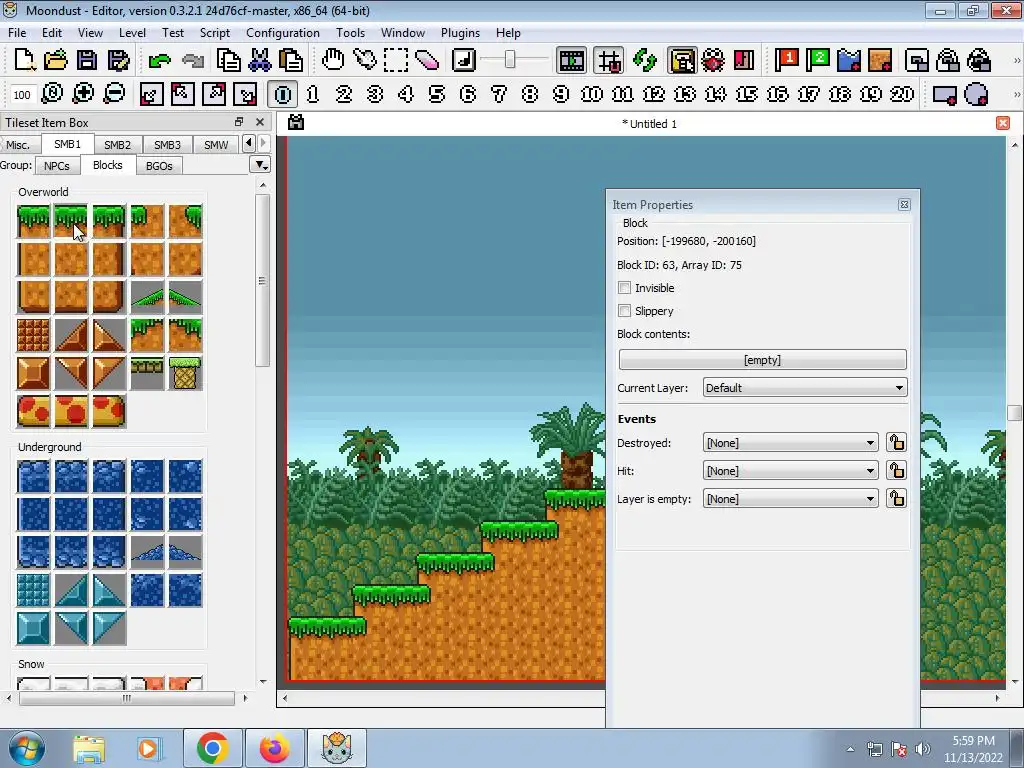Screen dimensions: 1024x768
Task: Create a new level file
Action: pyautogui.click(x=24, y=60)
